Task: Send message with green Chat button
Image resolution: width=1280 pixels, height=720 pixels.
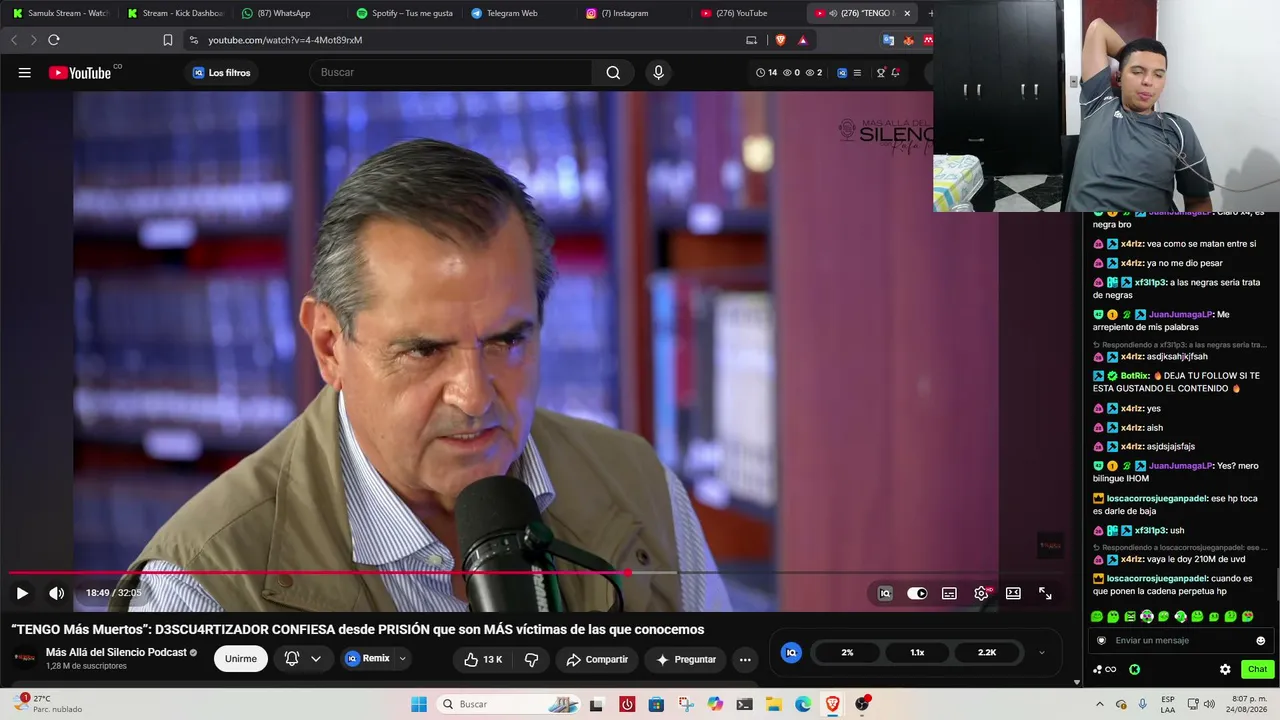Action: point(1257,669)
